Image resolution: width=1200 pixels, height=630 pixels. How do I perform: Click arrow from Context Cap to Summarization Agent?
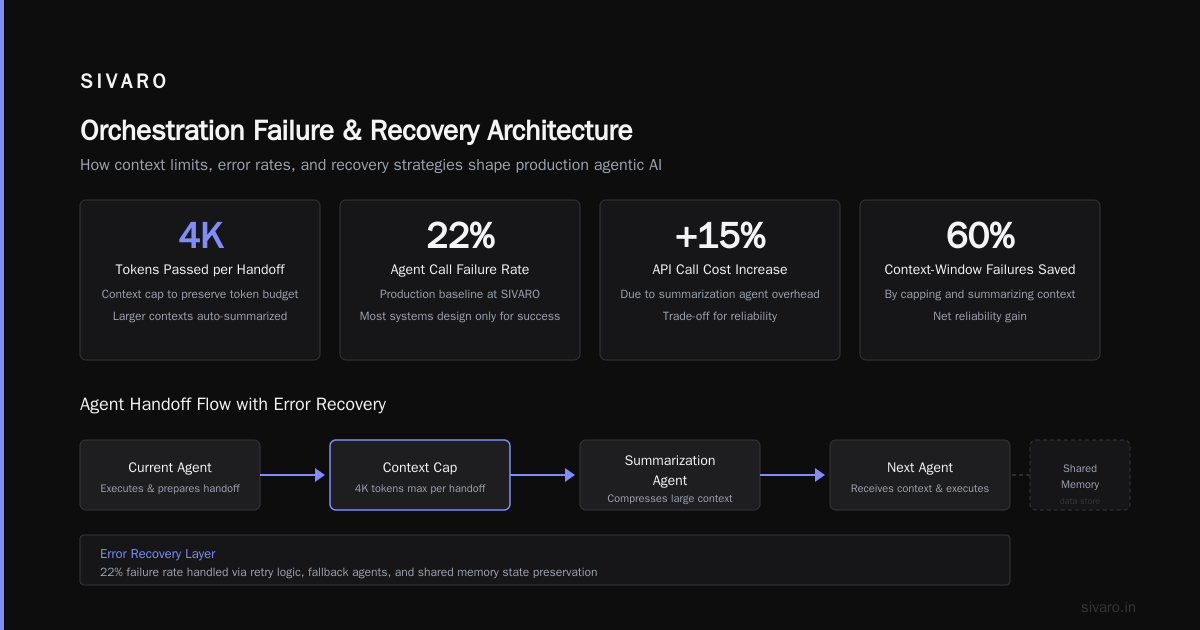pyautogui.click(x=544, y=475)
